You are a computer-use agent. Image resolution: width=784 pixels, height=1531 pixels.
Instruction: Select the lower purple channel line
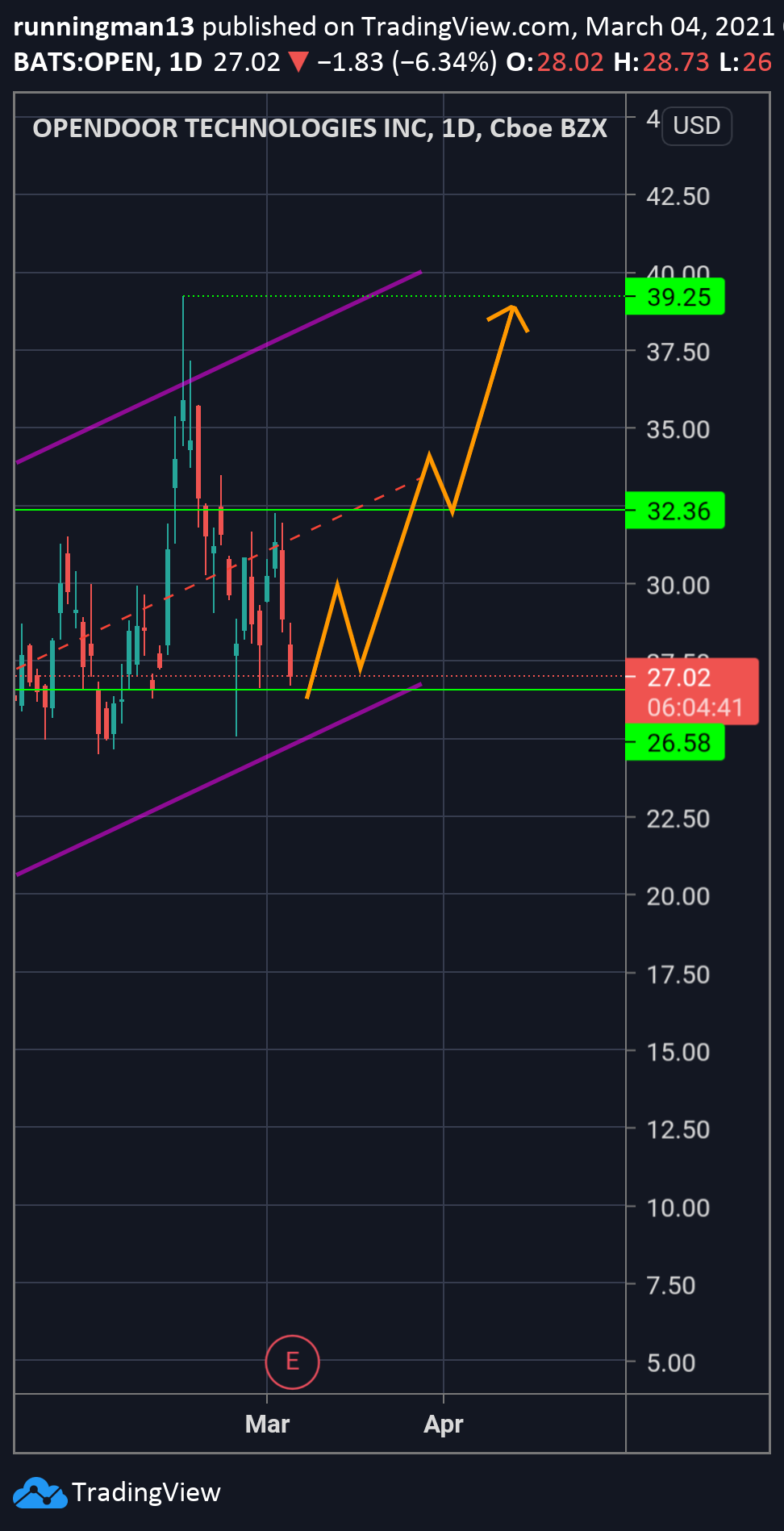[x=219, y=779]
